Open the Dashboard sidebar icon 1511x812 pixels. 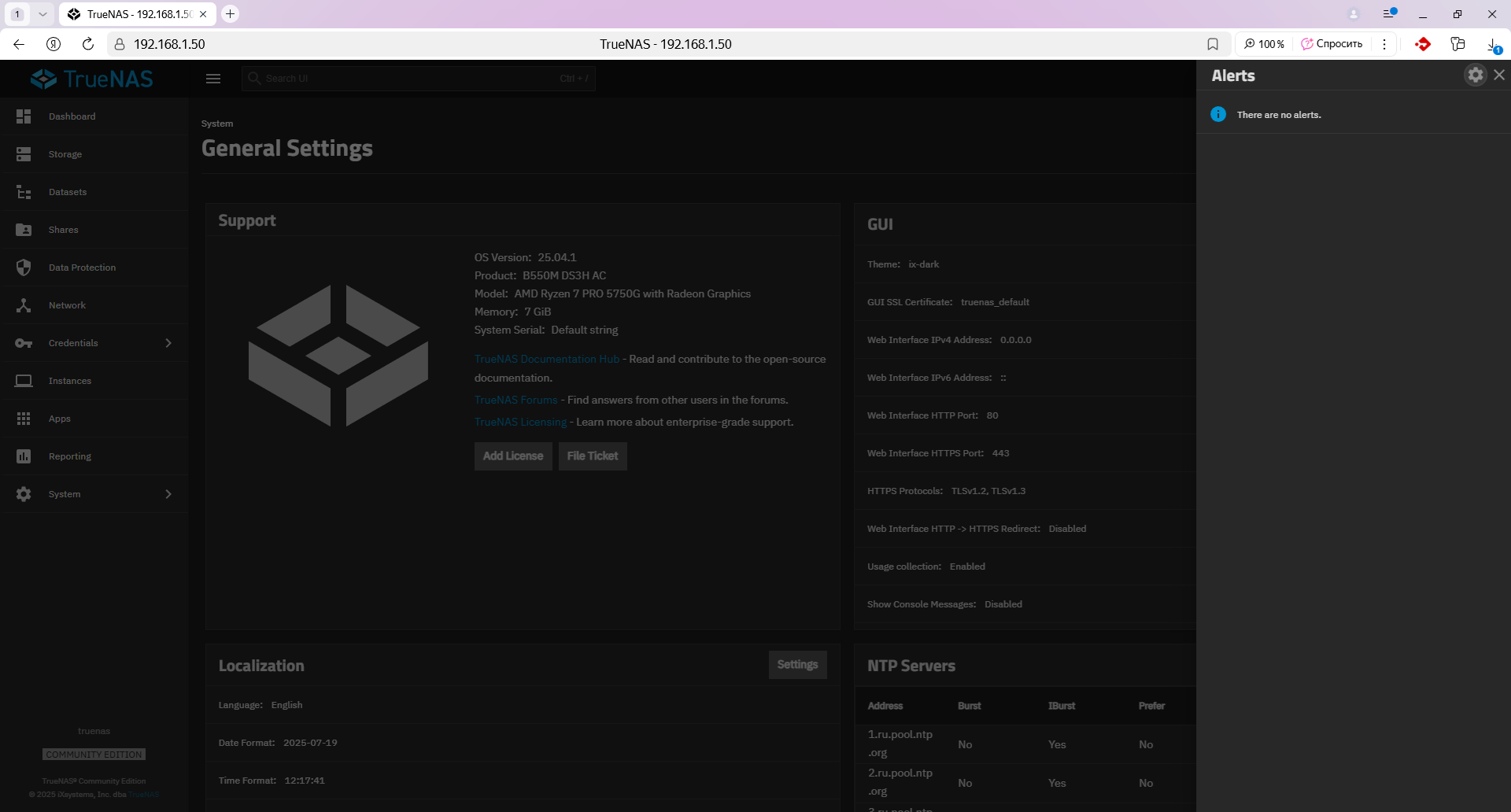24,116
